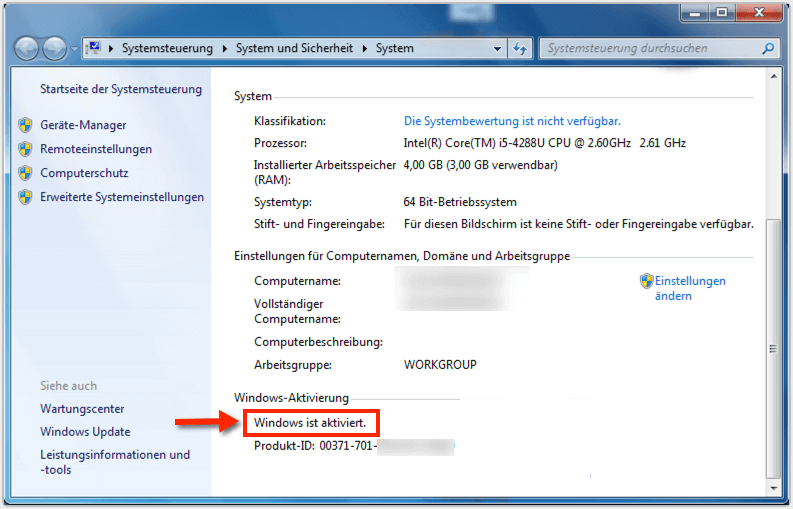This screenshot has height=509, width=793.
Task: Click the magnifier search icon
Action: pyautogui.click(x=768, y=48)
